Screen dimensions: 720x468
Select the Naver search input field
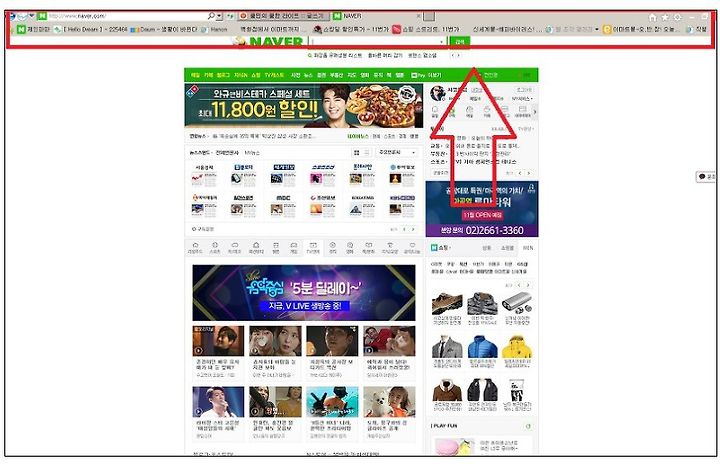(x=374, y=42)
